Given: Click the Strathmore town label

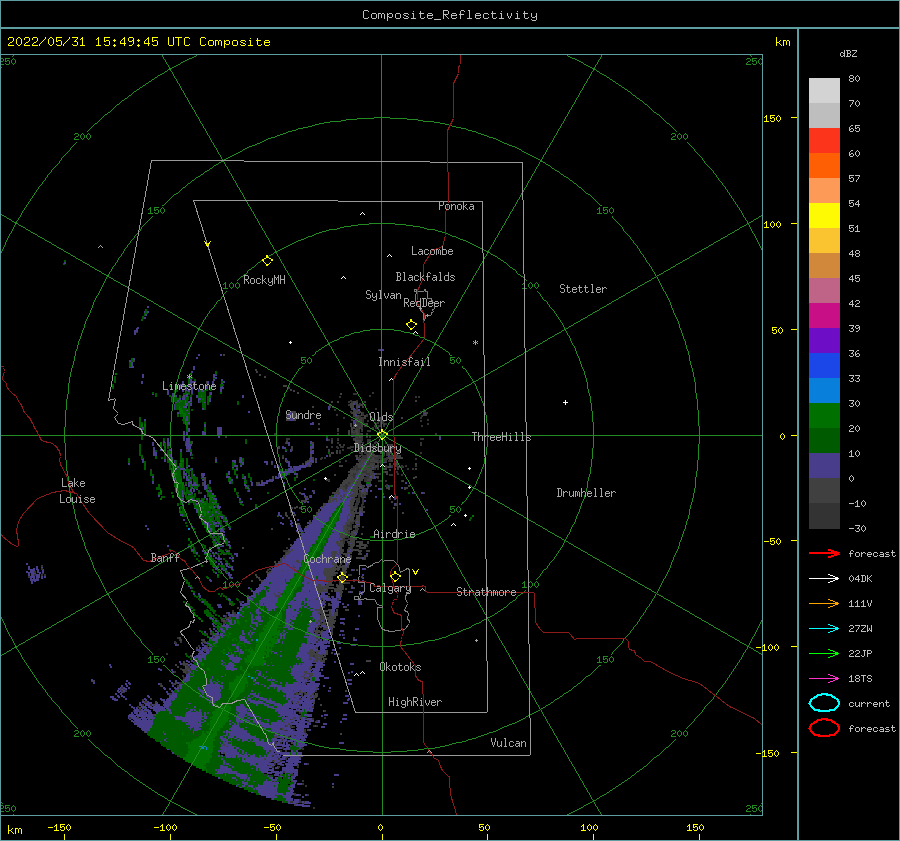Looking at the screenshot, I should [486, 592].
